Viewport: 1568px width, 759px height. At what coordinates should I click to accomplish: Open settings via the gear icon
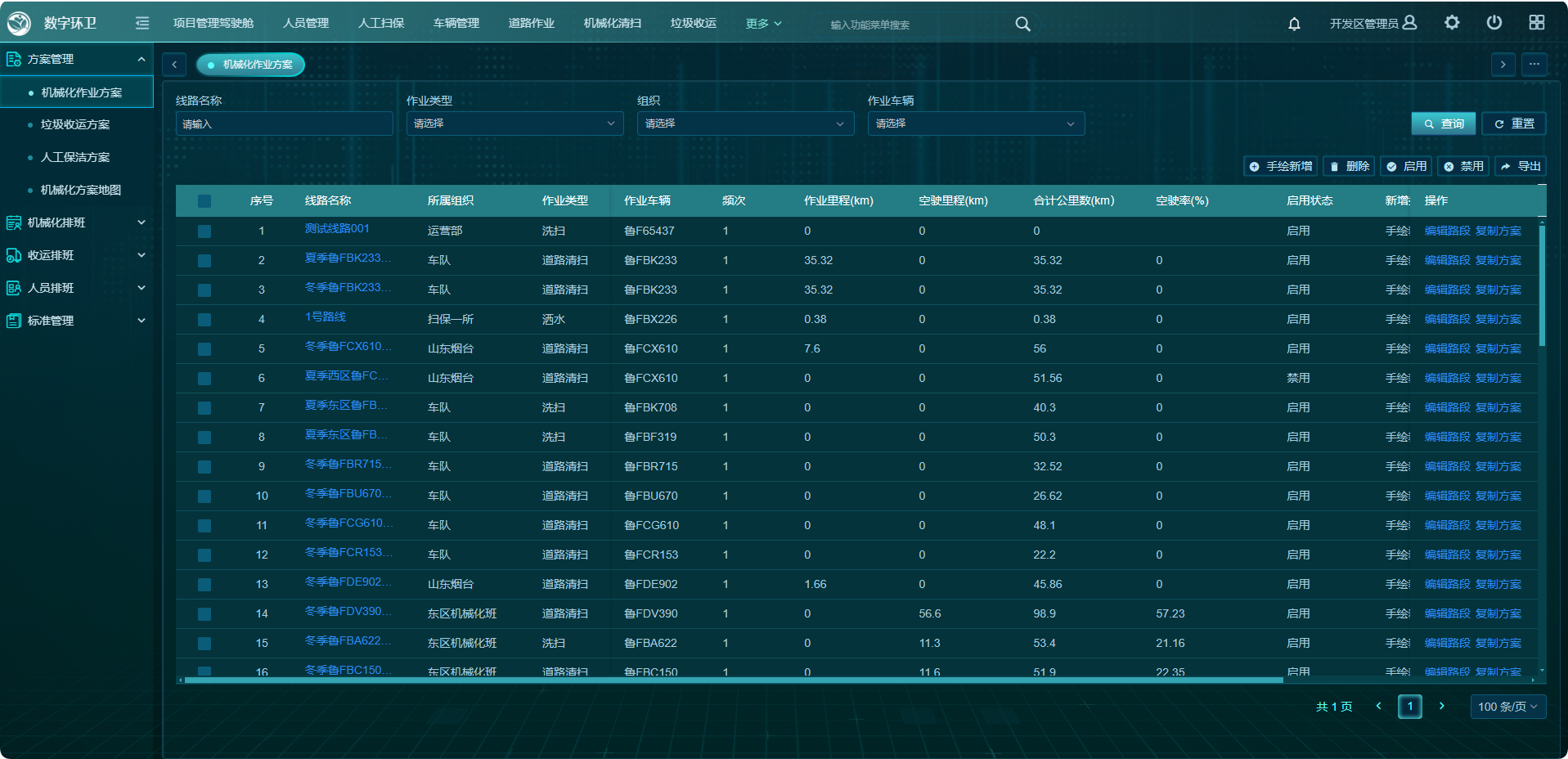pos(1452,23)
